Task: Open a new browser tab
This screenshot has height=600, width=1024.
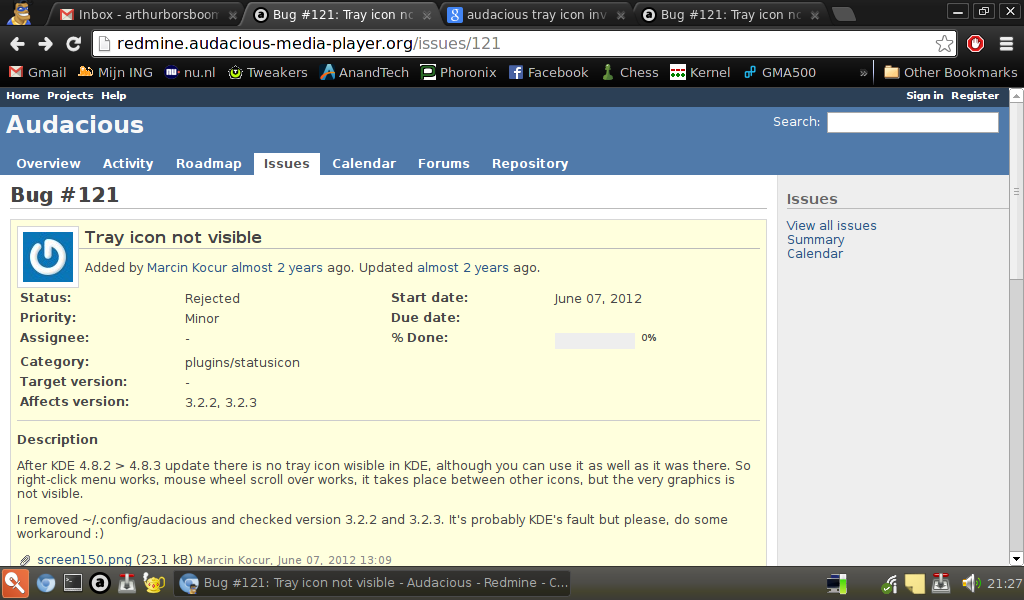Action: tap(844, 14)
